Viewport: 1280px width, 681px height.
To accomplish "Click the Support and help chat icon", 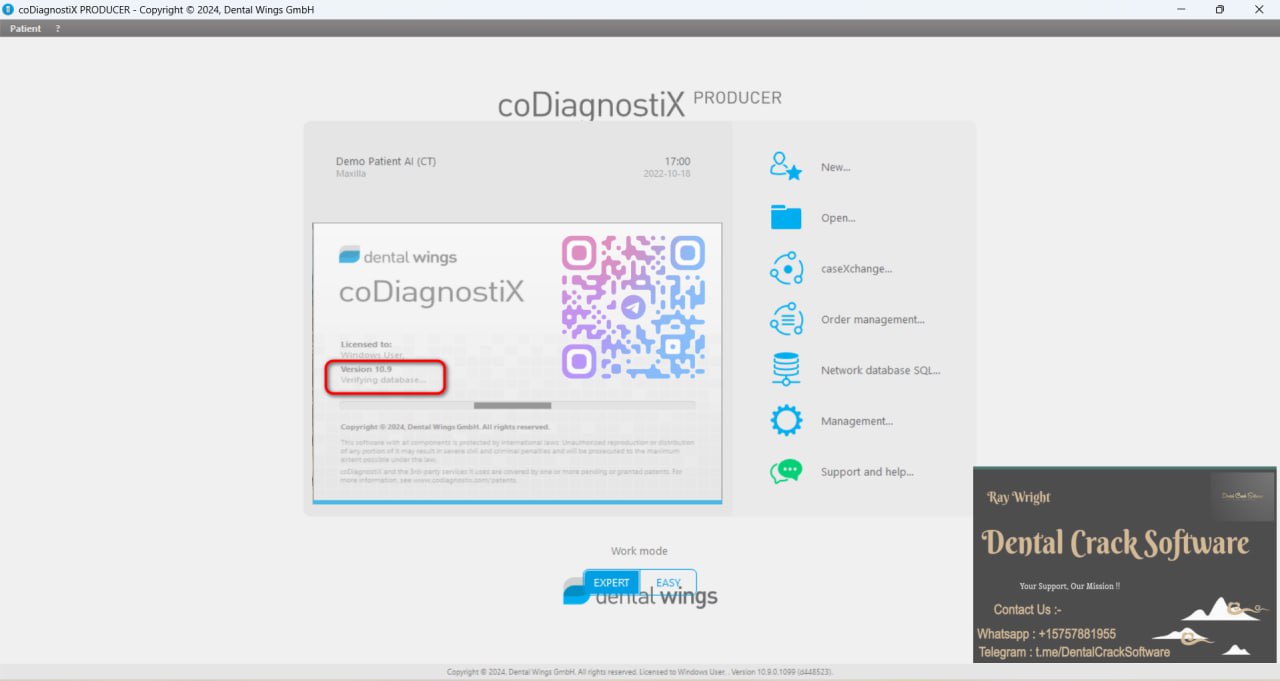I will coord(786,471).
